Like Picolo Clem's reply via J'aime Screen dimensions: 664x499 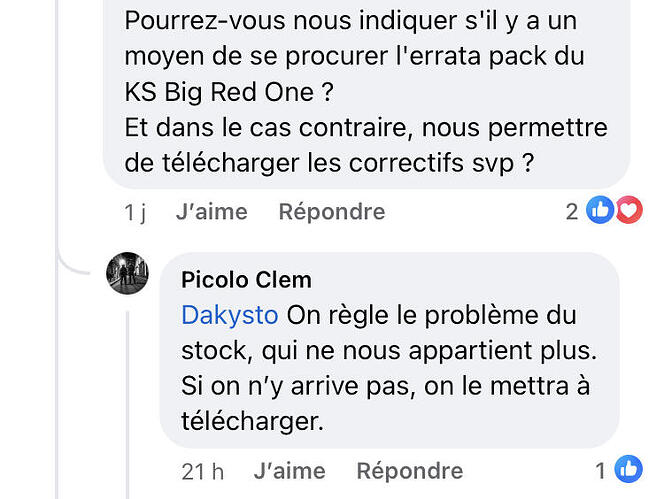[290, 471]
